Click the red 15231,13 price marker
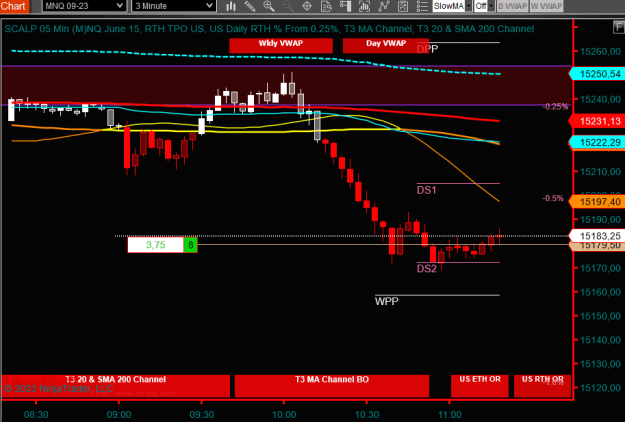This screenshot has width=625, height=422. pos(597,121)
